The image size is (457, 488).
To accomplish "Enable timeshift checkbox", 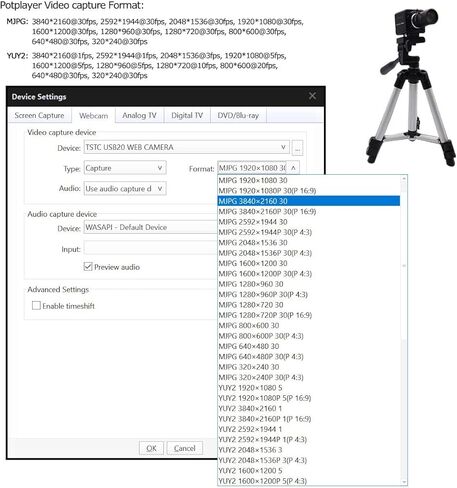I will (36, 306).
